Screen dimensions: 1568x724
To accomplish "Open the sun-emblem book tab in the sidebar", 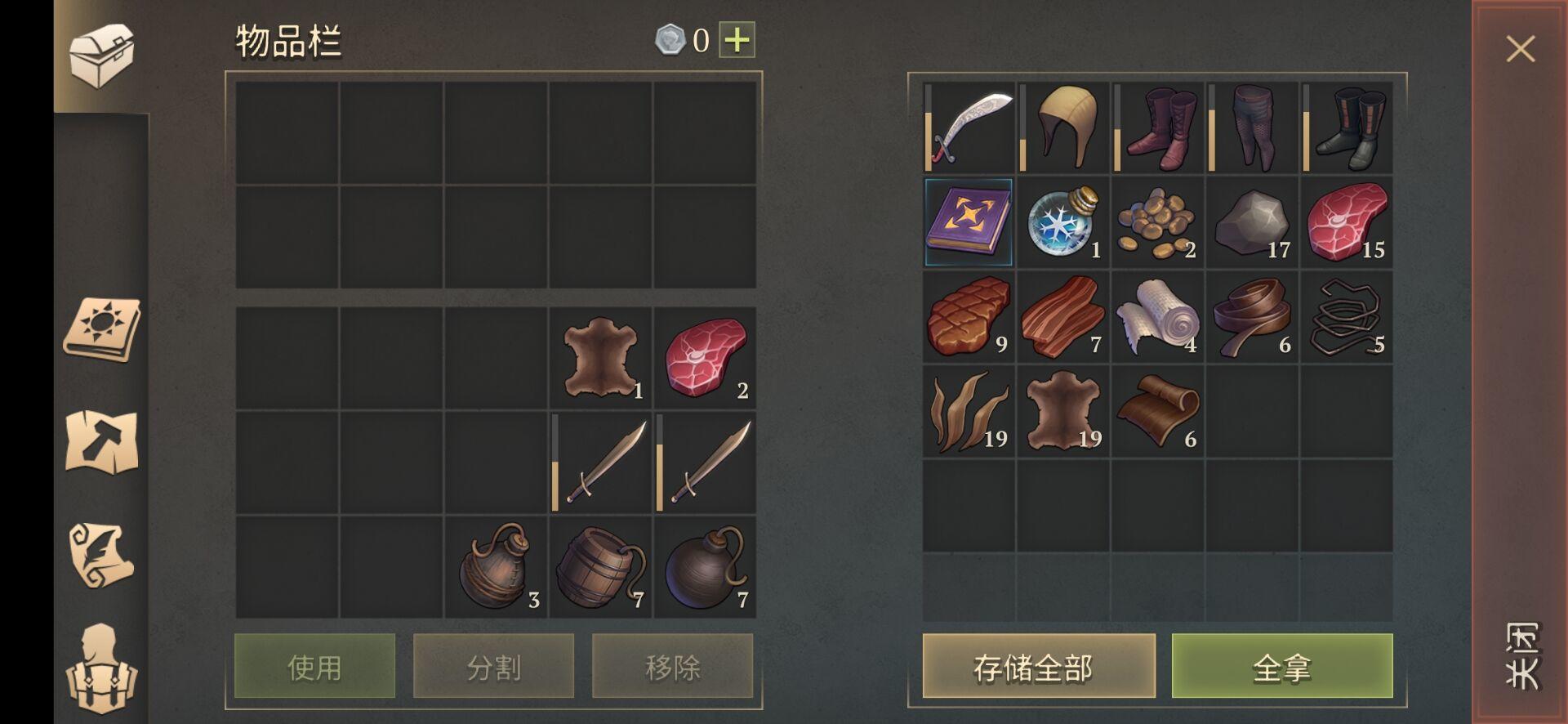I will coord(101,329).
